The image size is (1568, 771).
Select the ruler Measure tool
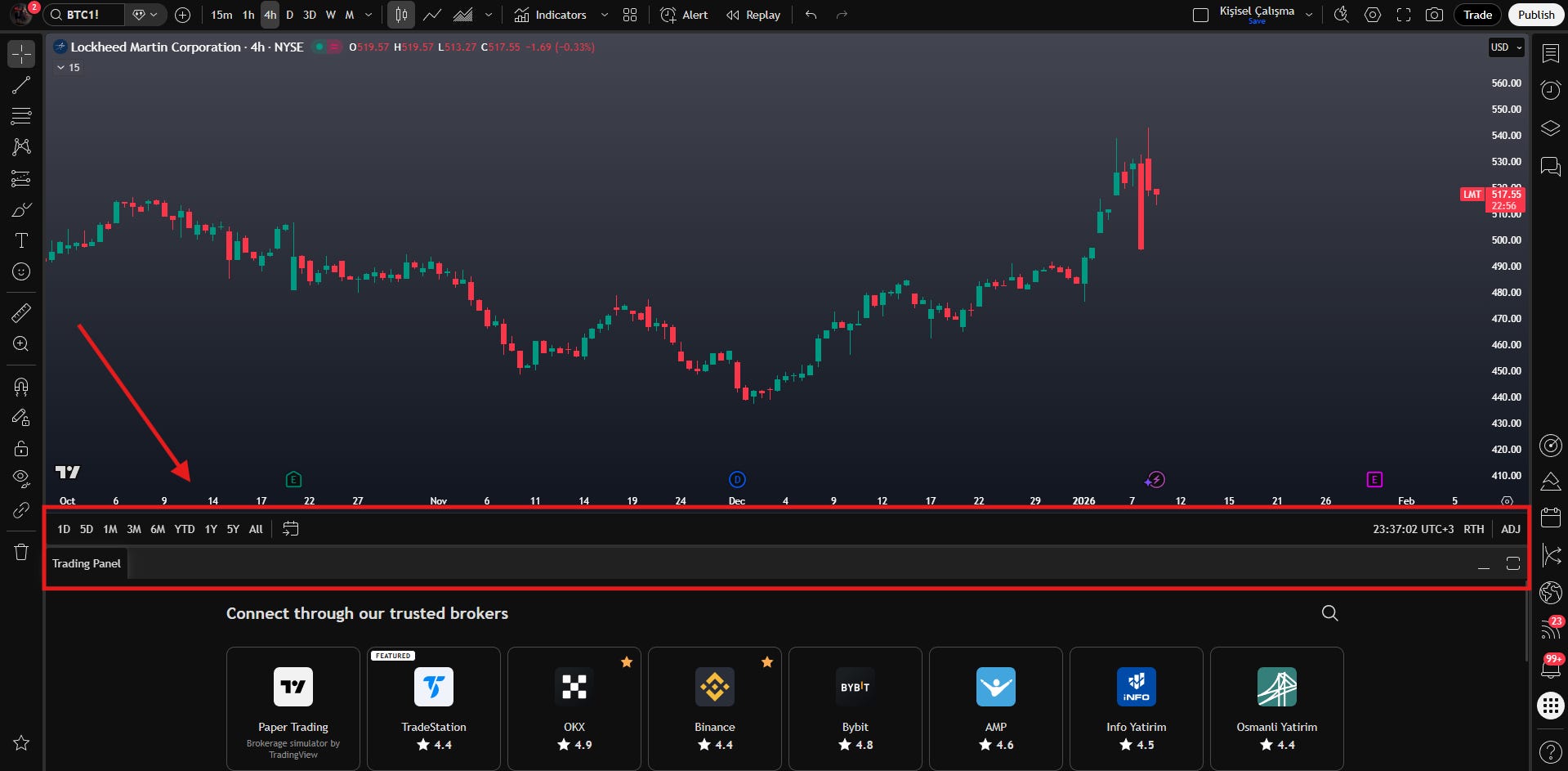tap(21, 312)
